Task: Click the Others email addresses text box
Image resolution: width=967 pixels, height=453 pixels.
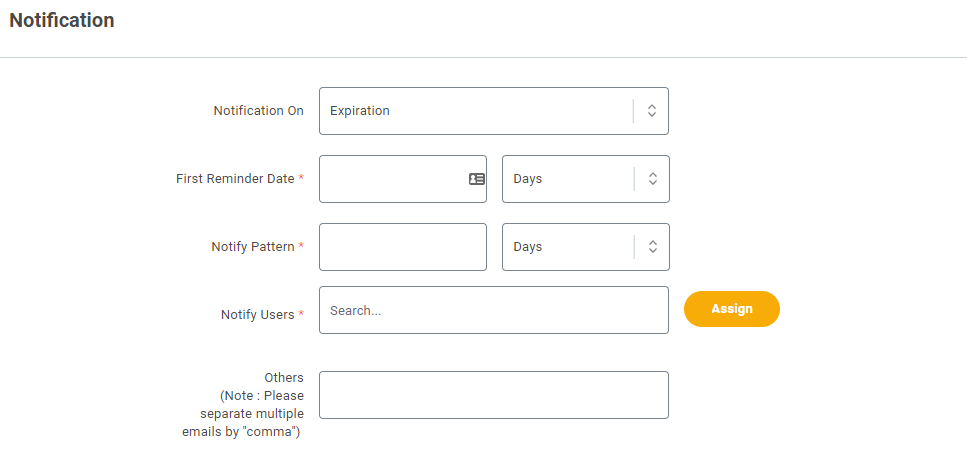Action: point(493,395)
